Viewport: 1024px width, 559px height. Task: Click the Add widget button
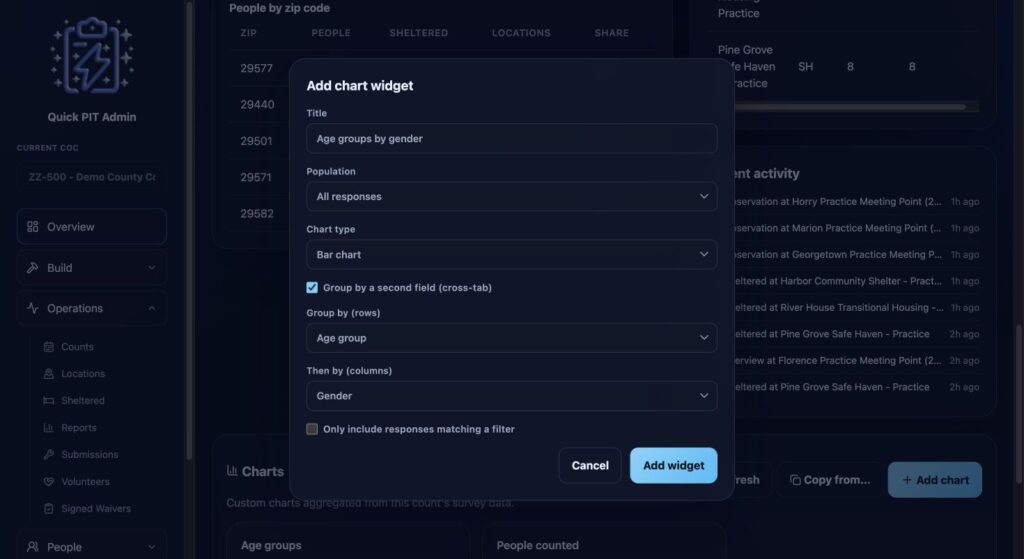pyautogui.click(x=673, y=466)
